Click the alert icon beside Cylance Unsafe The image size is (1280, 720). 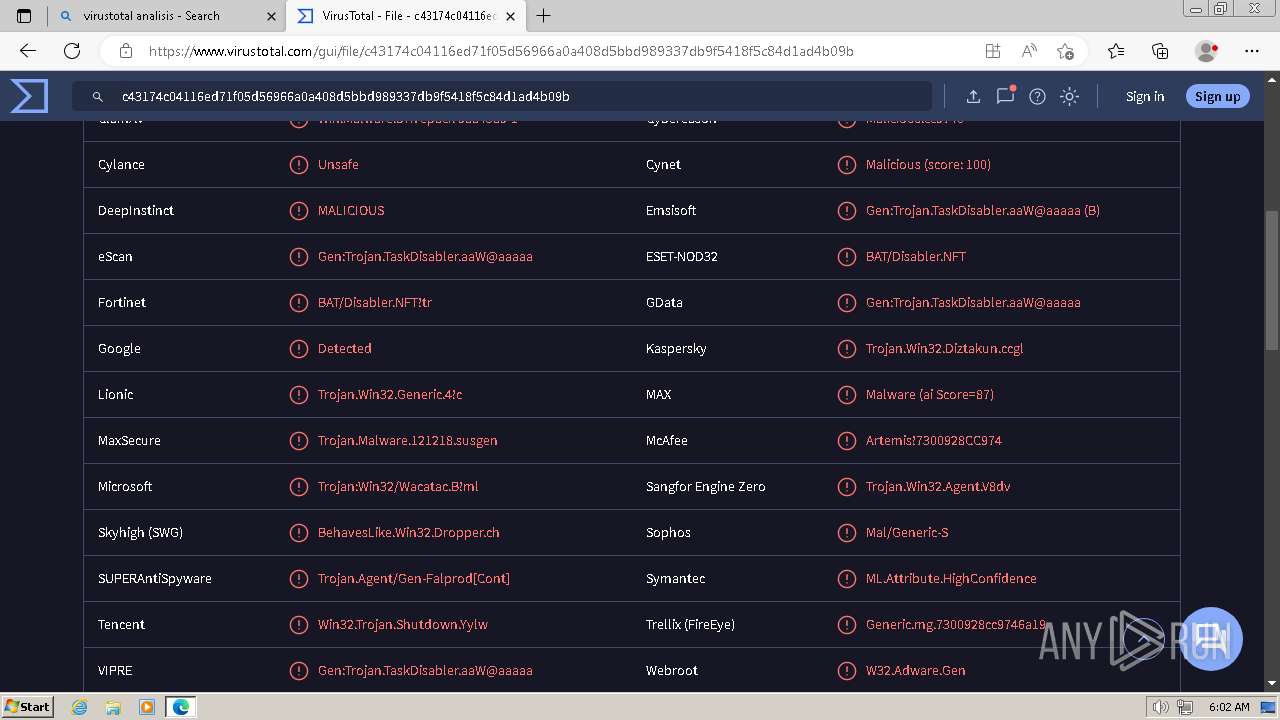click(298, 165)
